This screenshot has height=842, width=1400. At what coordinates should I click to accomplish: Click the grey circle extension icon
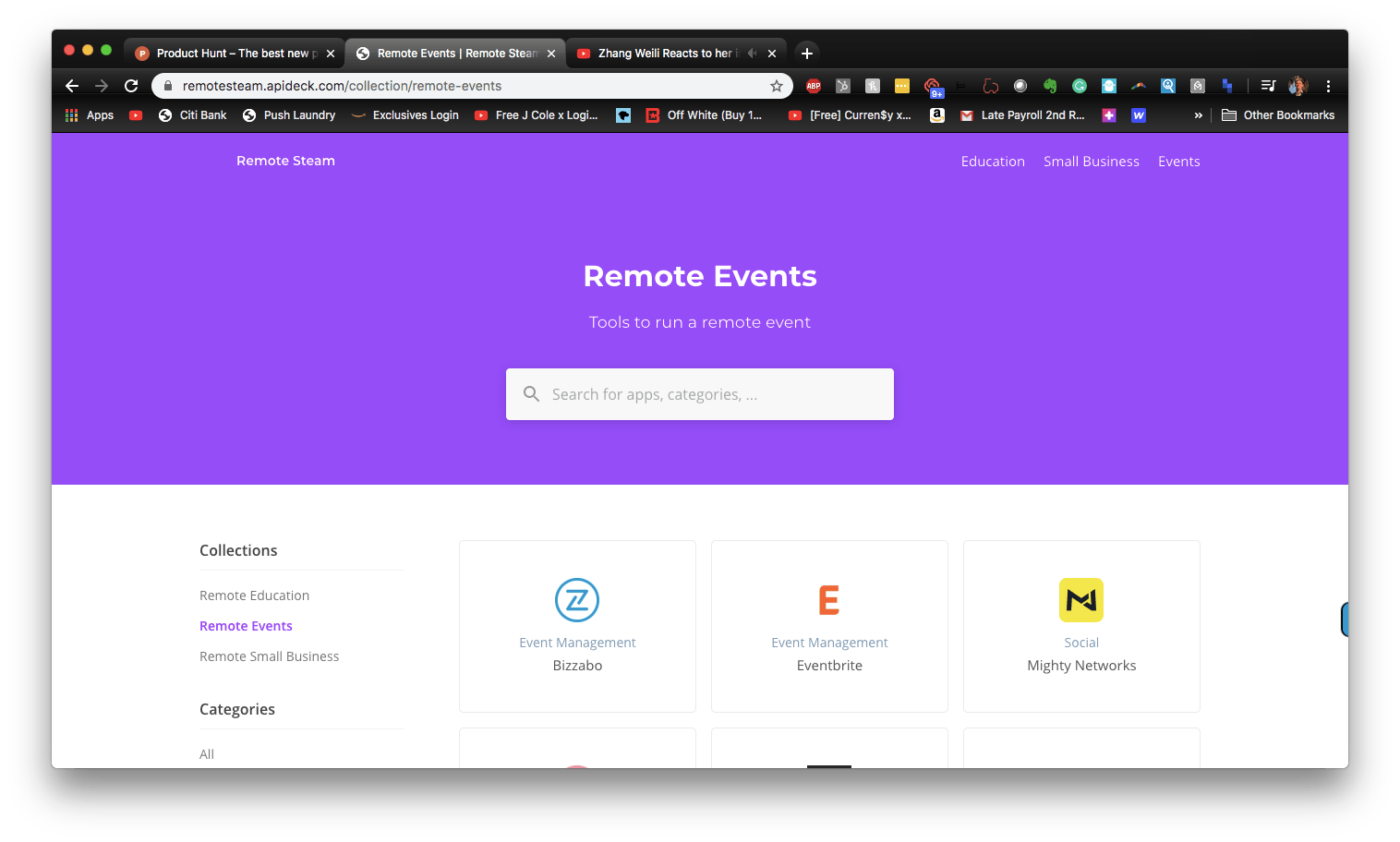(x=1020, y=86)
